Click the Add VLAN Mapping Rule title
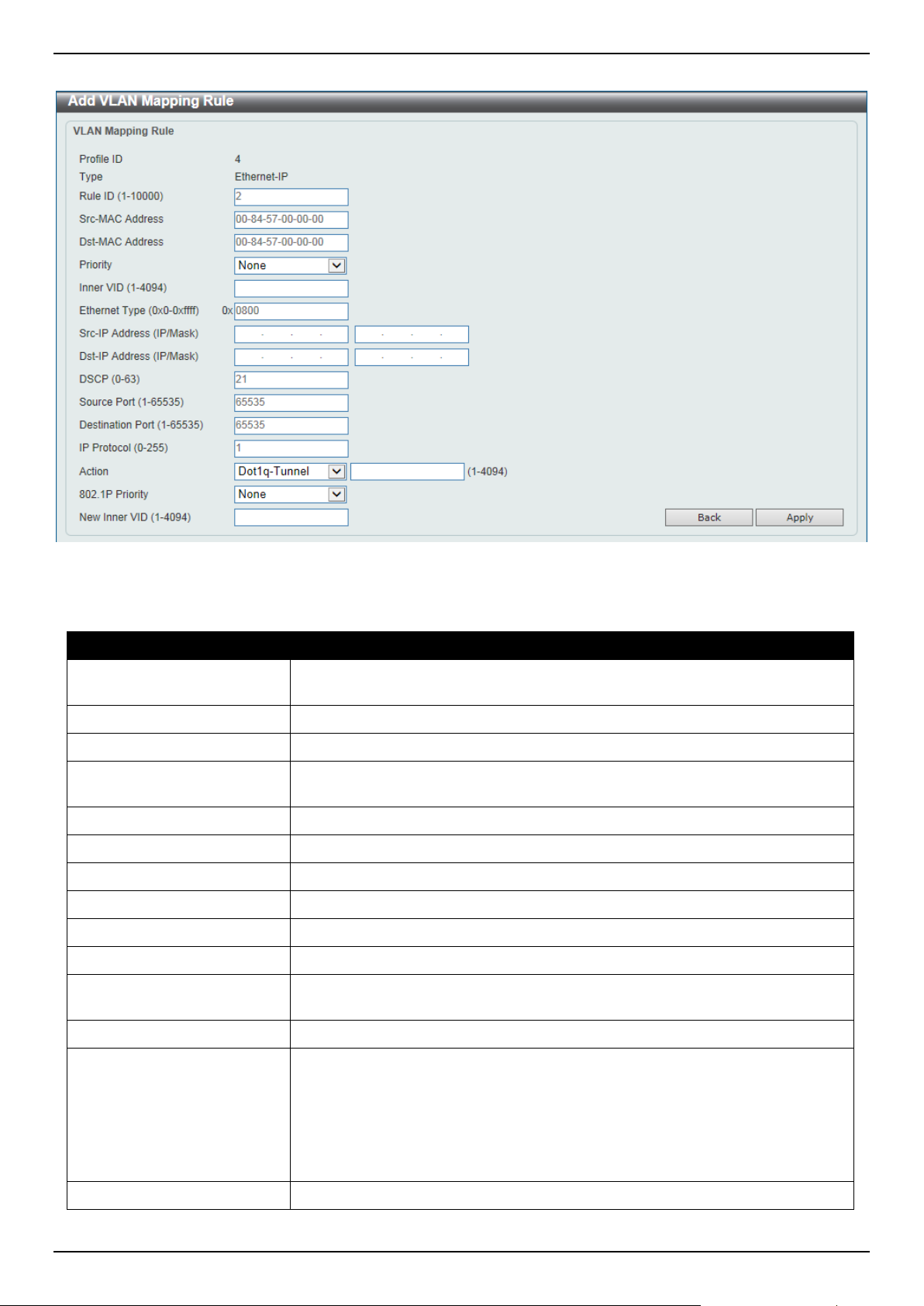This screenshot has width=924, height=1306. pyautogui.click(x=150, y=101)
